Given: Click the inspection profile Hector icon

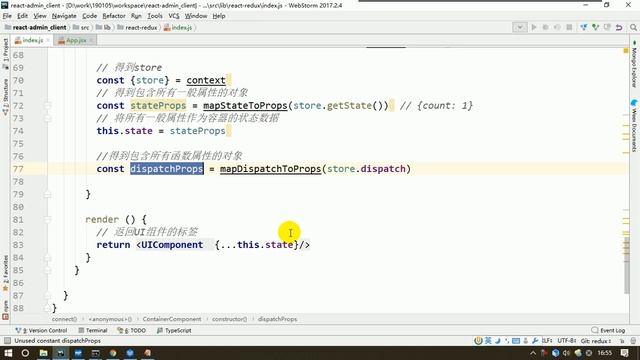Looking at the screenshot, I should [633, 340].
